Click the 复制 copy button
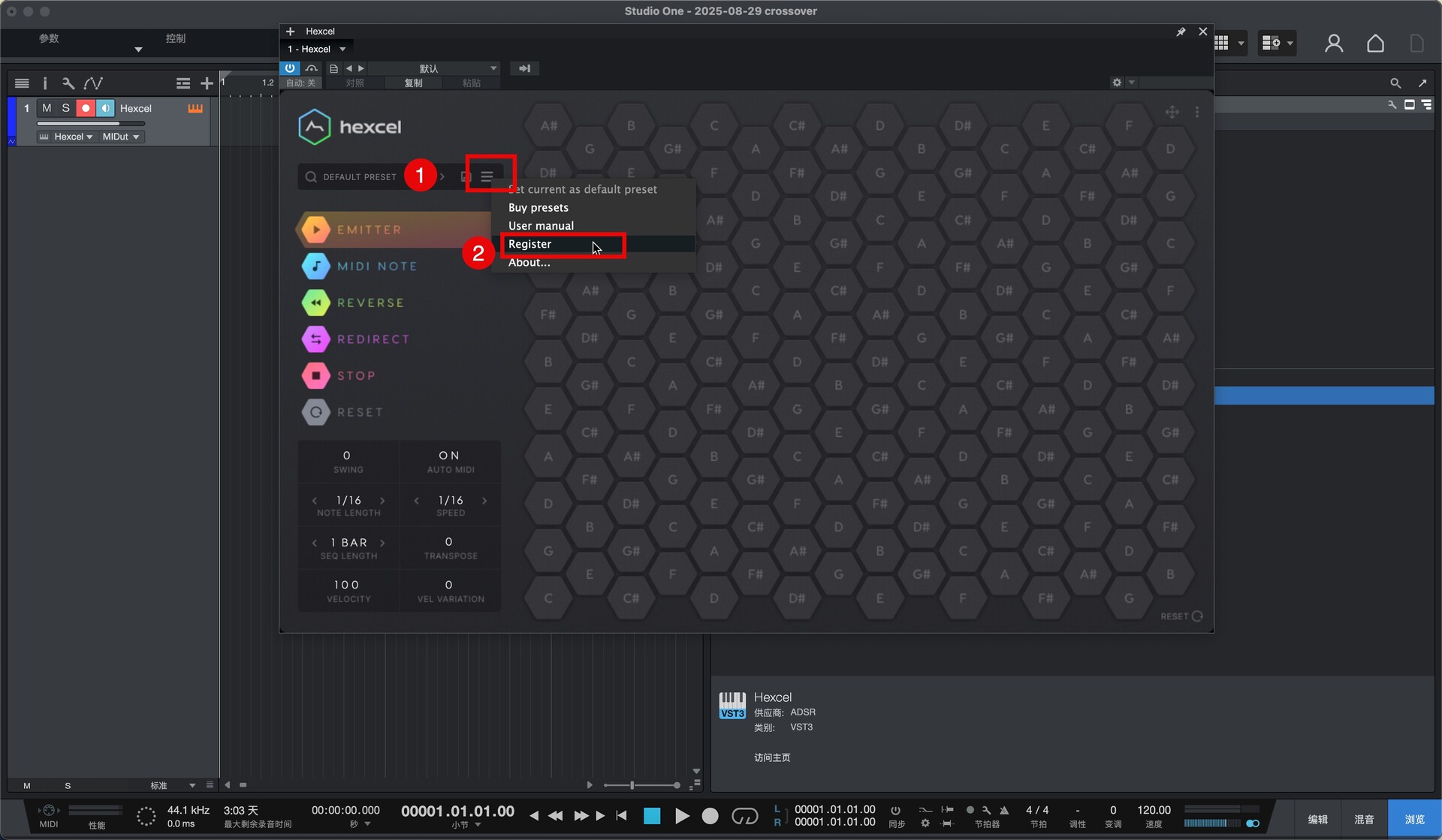Screen dimensions: 1442x840 click(413, 83)
